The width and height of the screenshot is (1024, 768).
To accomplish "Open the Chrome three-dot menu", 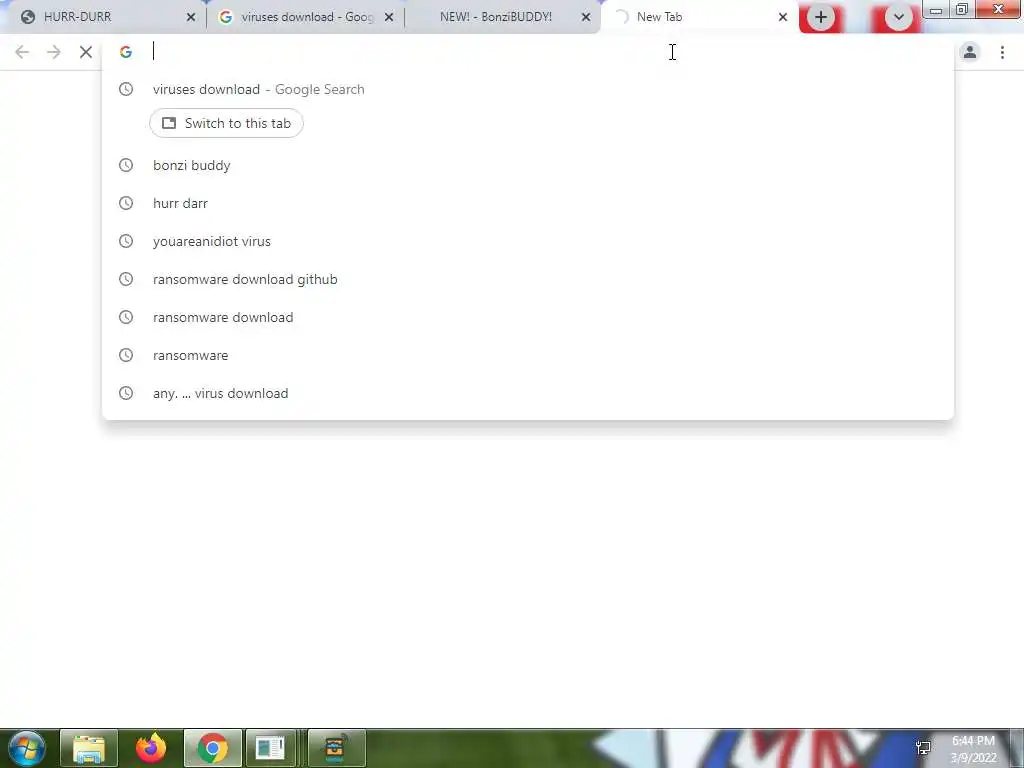I will coord(1002,52).
